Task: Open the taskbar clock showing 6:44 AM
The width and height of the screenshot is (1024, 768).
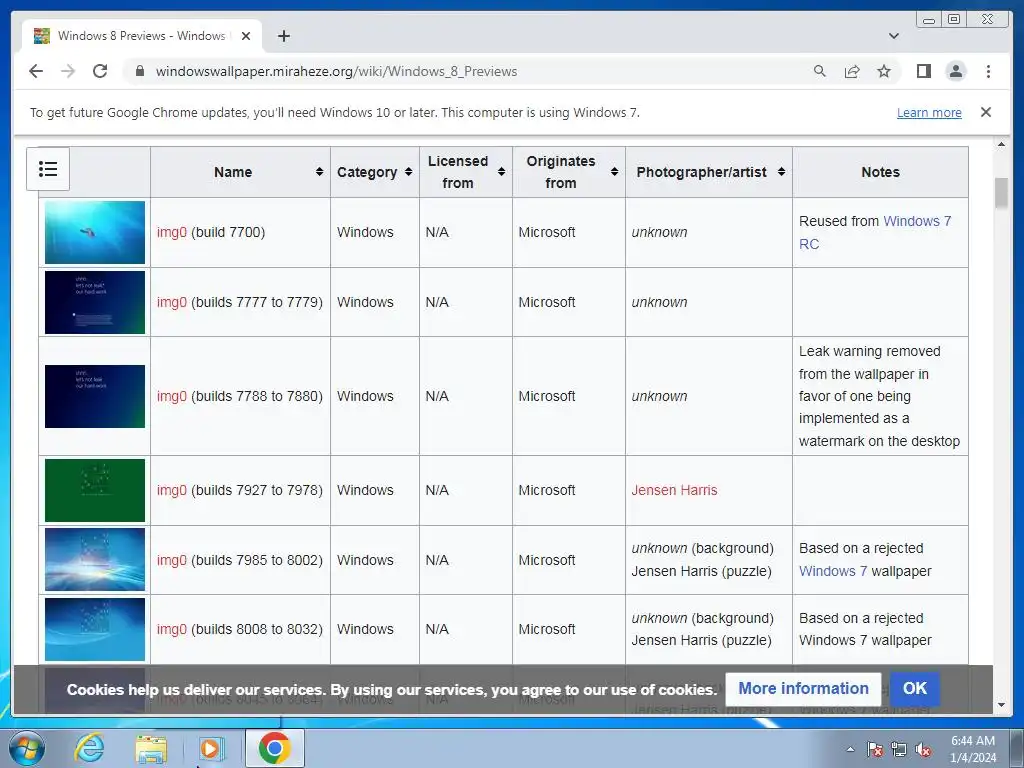Action: [972, 749]
